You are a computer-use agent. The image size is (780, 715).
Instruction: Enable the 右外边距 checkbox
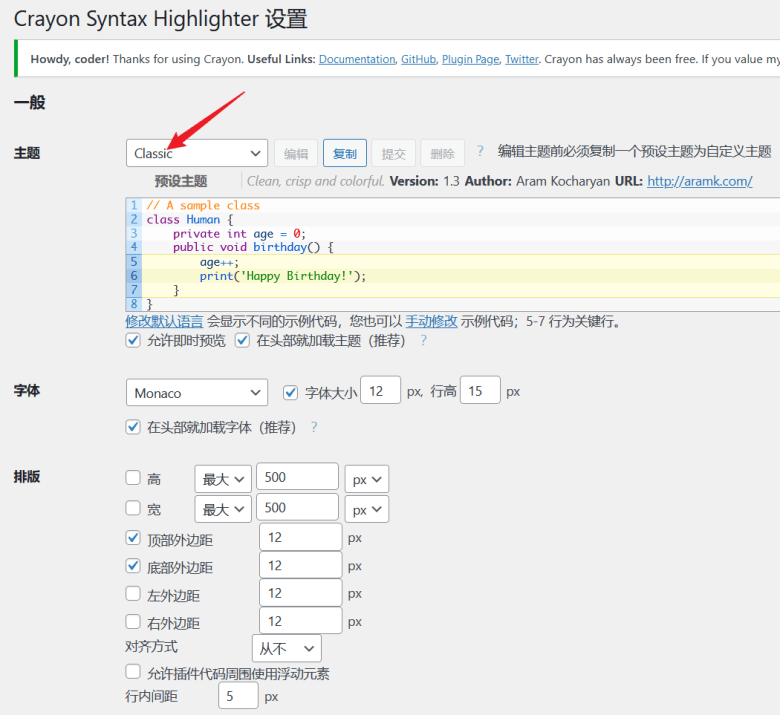pyautogui.click(x=133, y=621)
